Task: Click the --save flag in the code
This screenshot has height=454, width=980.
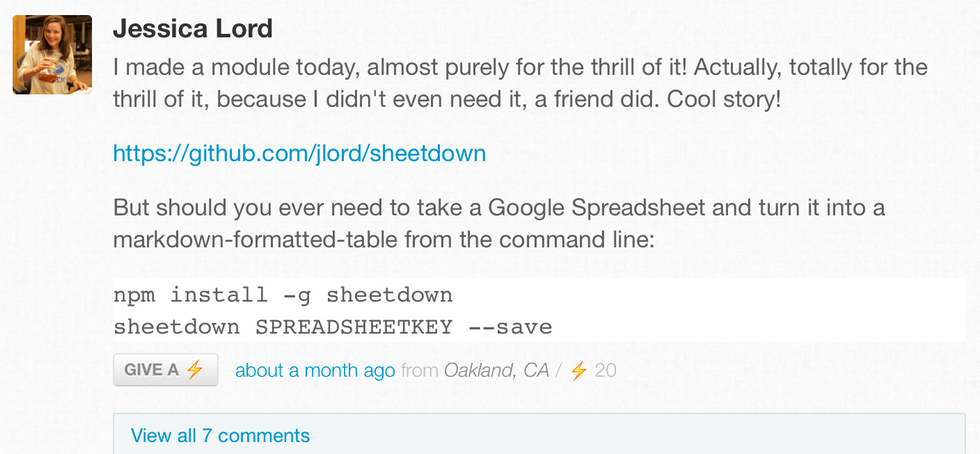Action: (510, 327)
